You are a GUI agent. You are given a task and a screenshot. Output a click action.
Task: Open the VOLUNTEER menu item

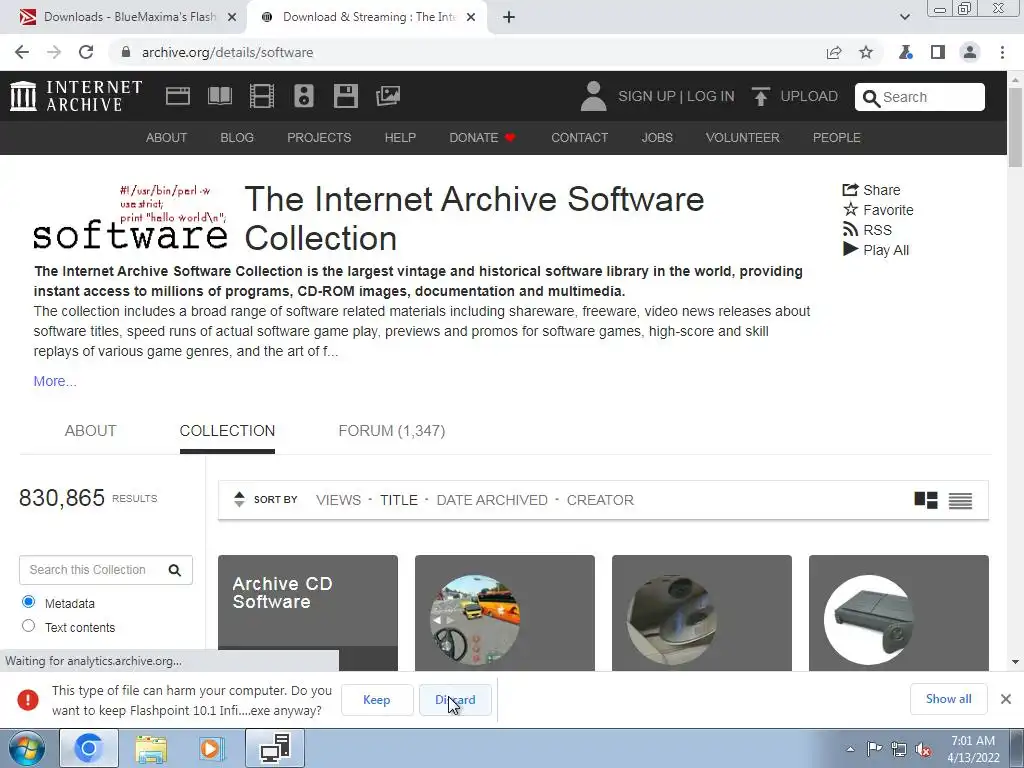click(743, 138)
